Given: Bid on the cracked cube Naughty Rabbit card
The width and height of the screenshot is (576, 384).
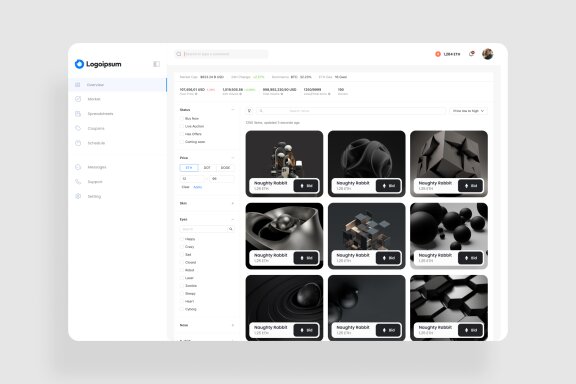Looking at the screenshot, I should click(471, 186).
